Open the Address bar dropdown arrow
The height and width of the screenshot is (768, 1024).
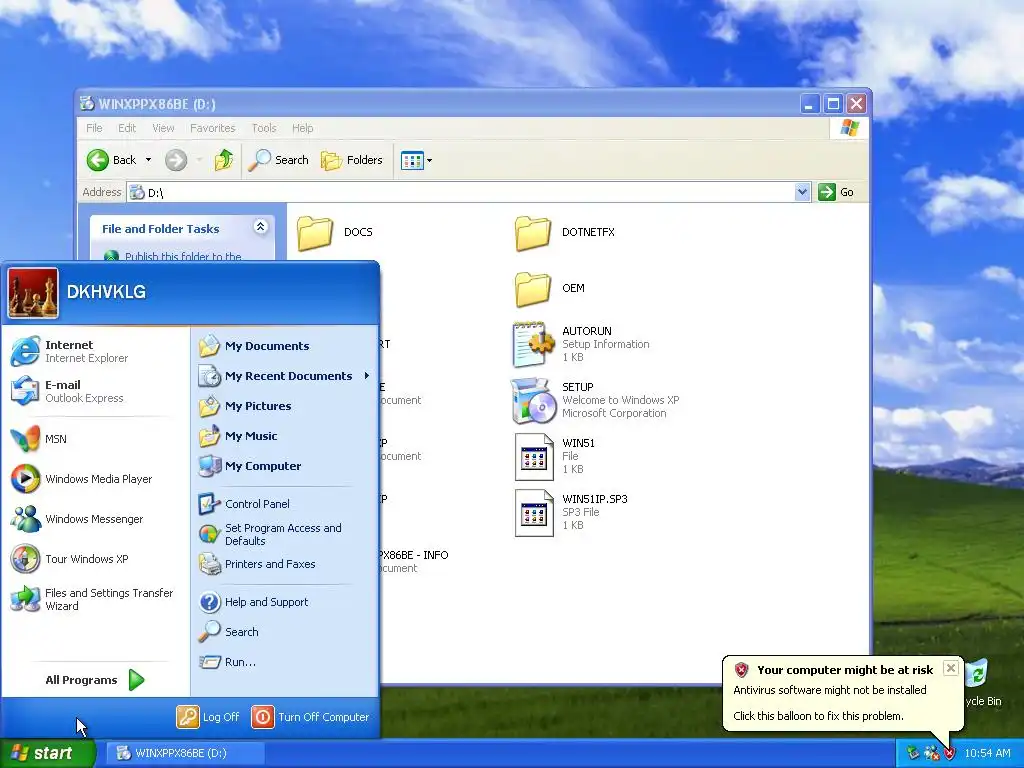pyautogui.click(x=803, y=192)
